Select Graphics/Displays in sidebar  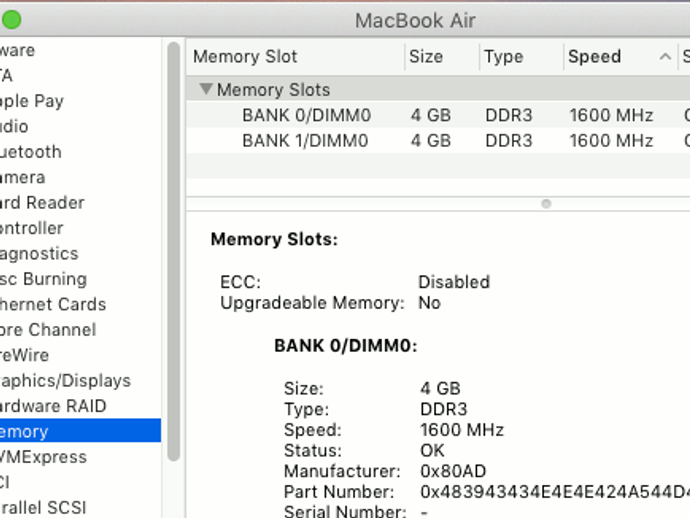pyautogui.click(x=66, y=381)
